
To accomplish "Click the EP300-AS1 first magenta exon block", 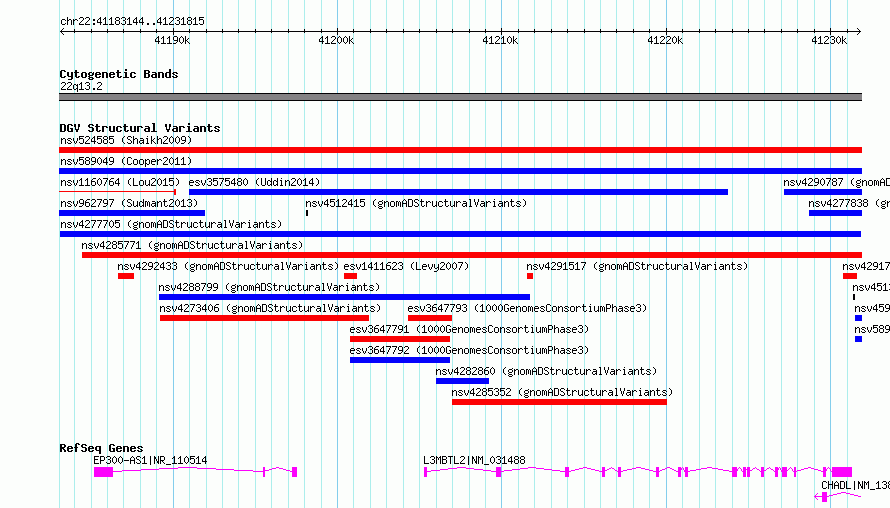I will click(x=103, y=472).
